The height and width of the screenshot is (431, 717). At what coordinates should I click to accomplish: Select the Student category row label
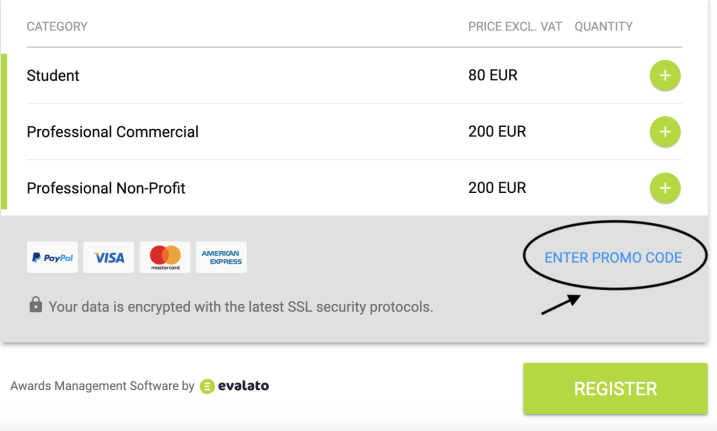click(x=53, y=76)
